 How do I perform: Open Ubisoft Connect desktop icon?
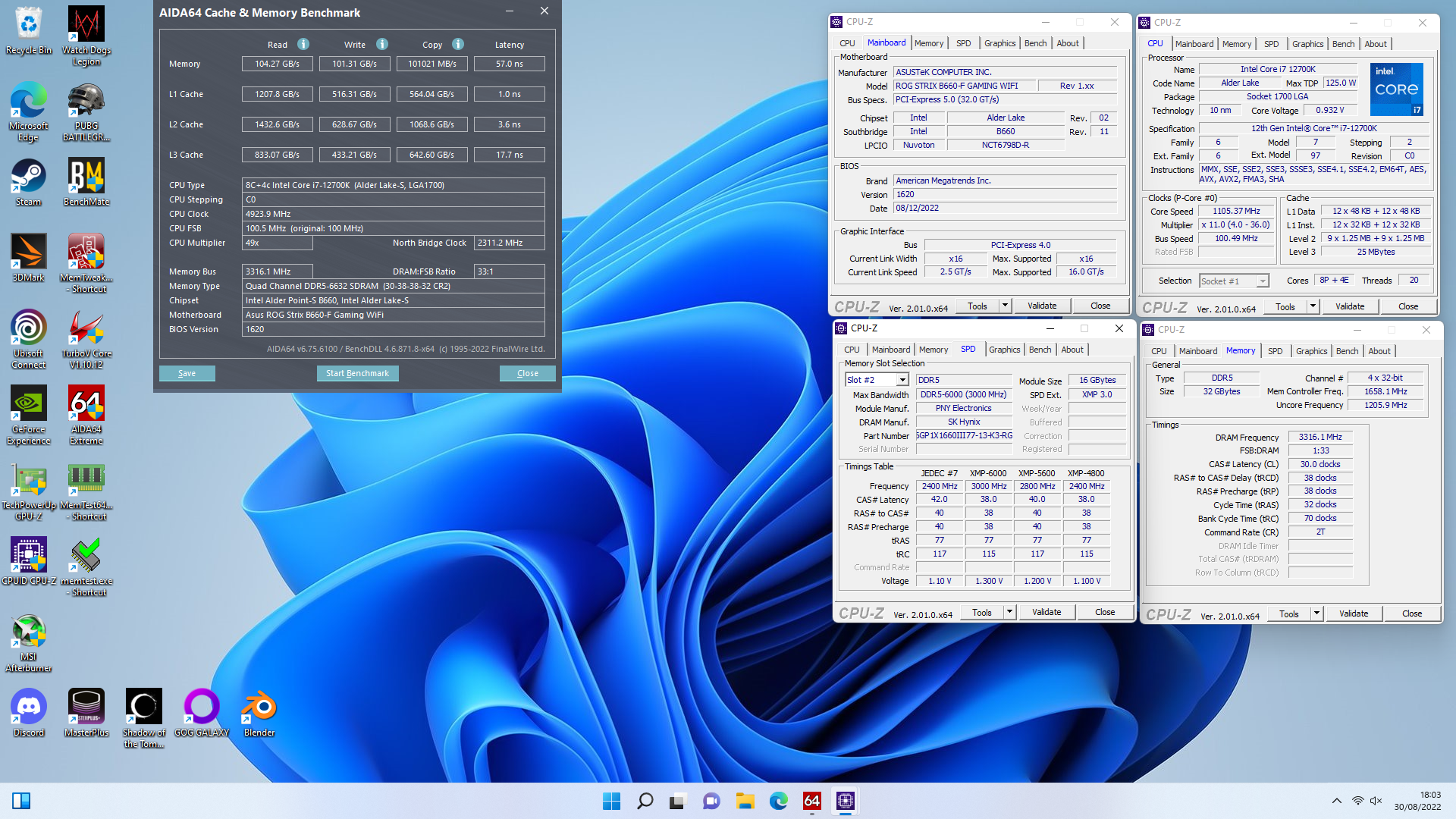click(x=29, y=338)
